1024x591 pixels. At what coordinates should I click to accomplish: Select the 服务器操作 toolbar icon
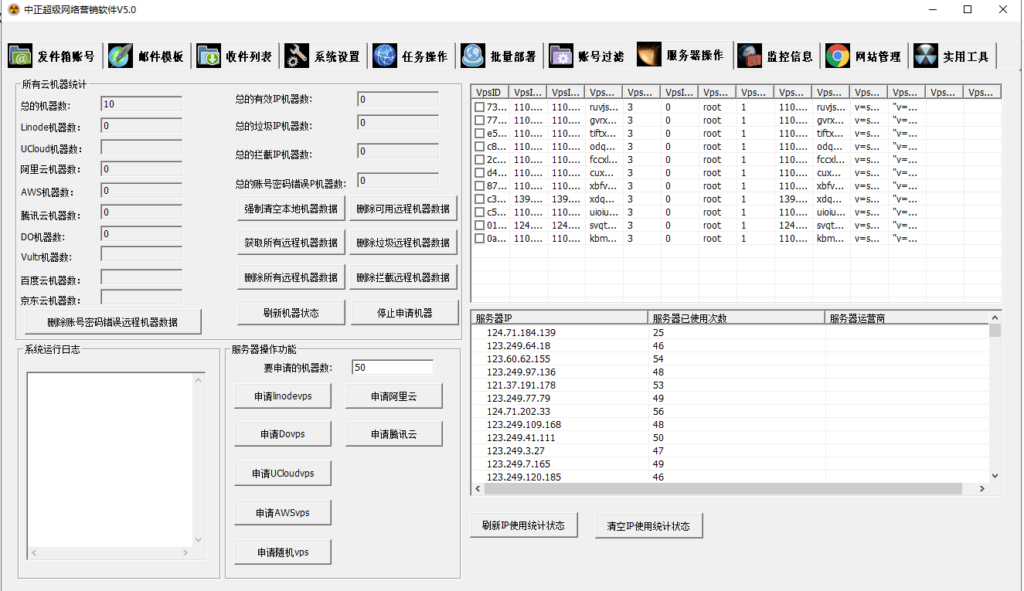649,55
